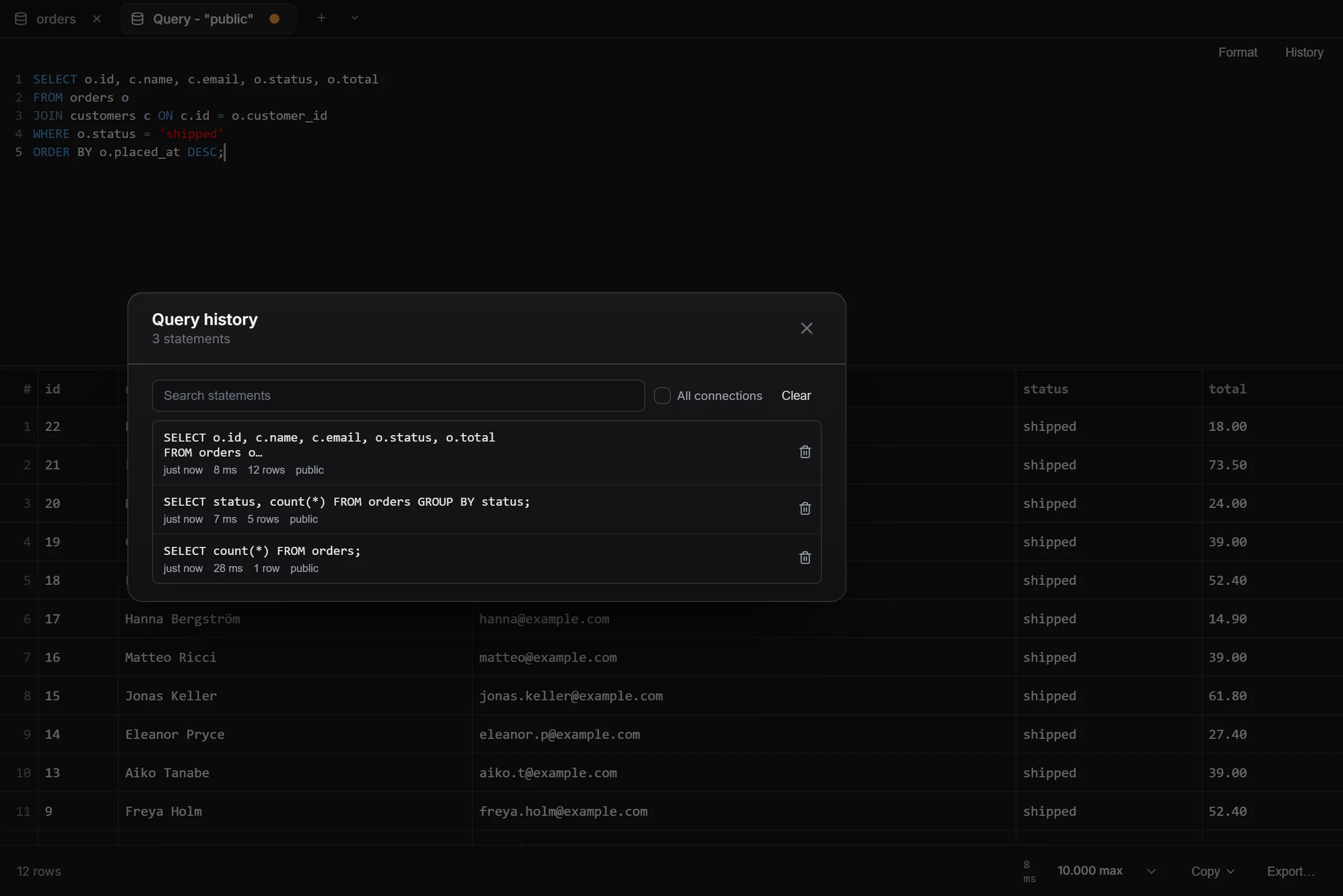The image size is (1343, 896).
Task: Focus the Search statements field
Action: [x=398, y=395]
